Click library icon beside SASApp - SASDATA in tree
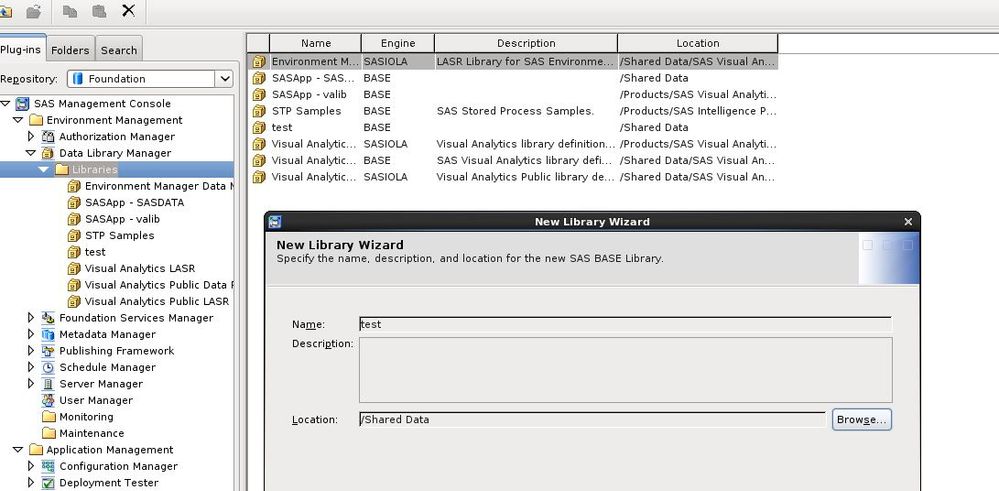This screenshot has width=999, height=491. [x=74, y=203]
